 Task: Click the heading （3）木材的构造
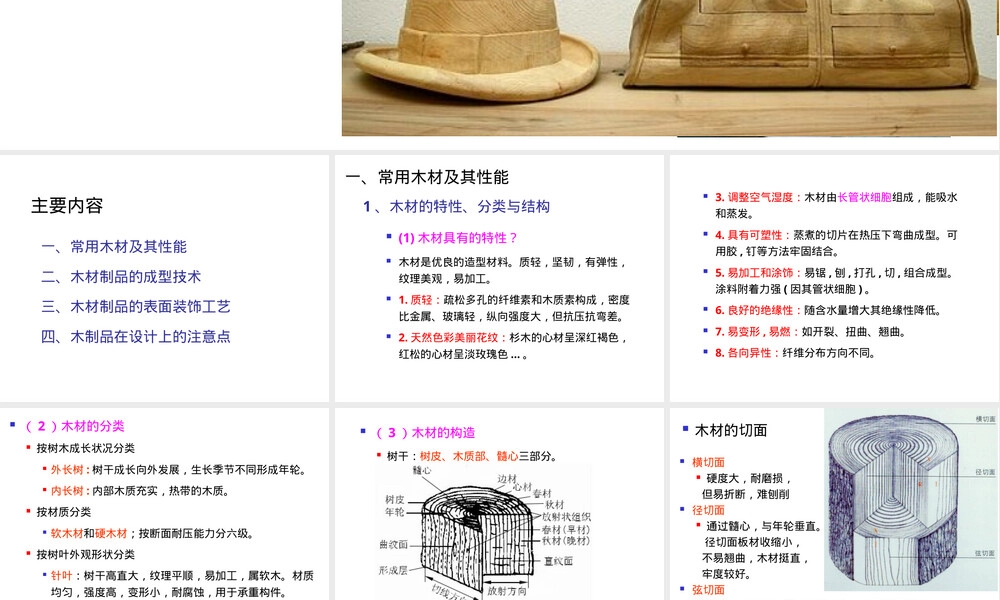click(x=424, y=432)
